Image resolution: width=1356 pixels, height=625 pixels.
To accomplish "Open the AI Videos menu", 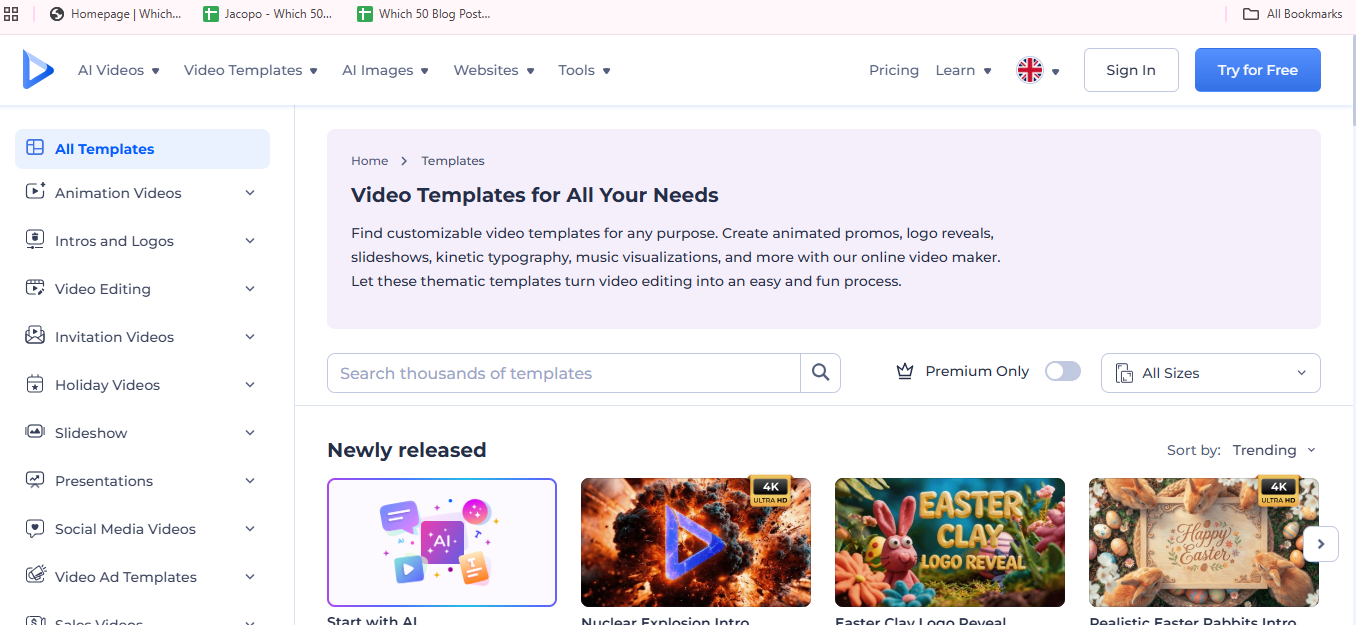I will pyautogui.click(x=119, y=70).
